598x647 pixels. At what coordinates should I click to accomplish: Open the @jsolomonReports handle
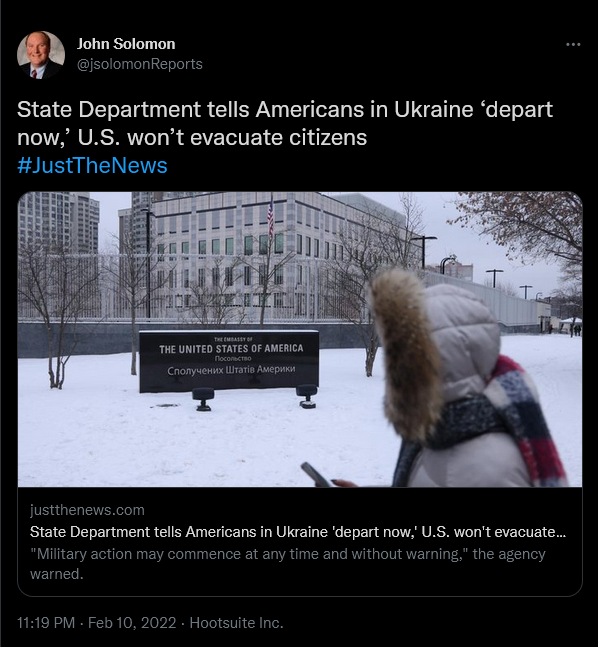(x=139, y=64)
